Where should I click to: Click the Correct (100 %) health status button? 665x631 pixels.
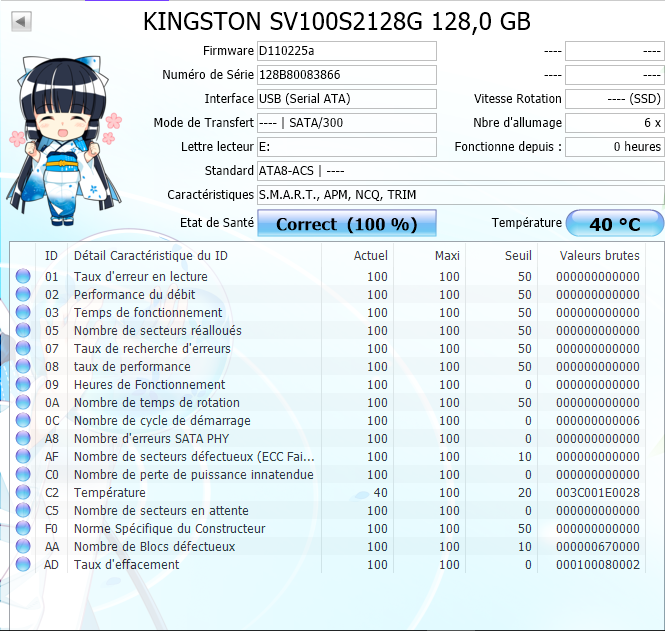point(346,223)
